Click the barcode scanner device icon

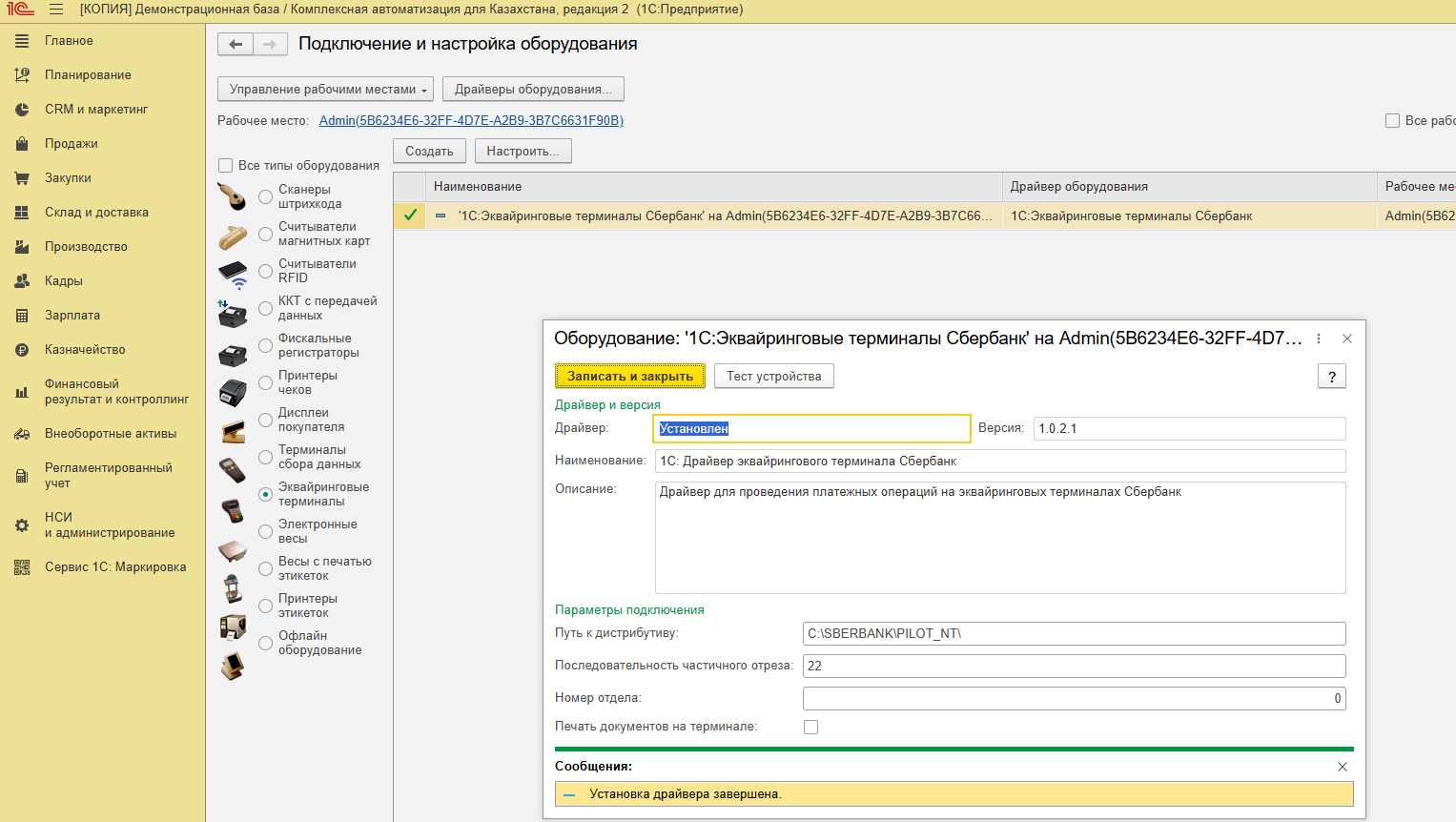pyautogui.click(x=232, y=196)
